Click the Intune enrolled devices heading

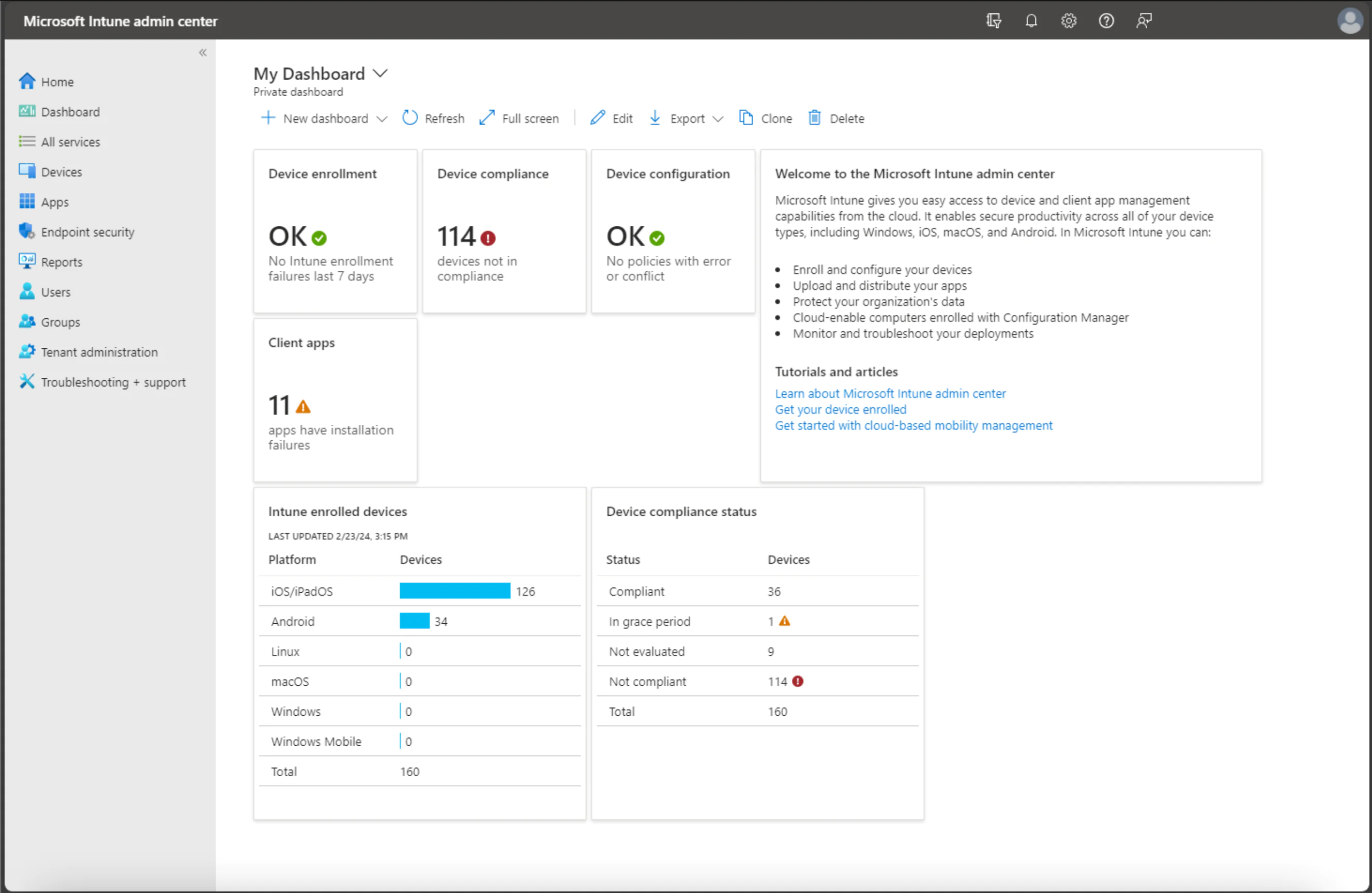(x=337, y=511)
